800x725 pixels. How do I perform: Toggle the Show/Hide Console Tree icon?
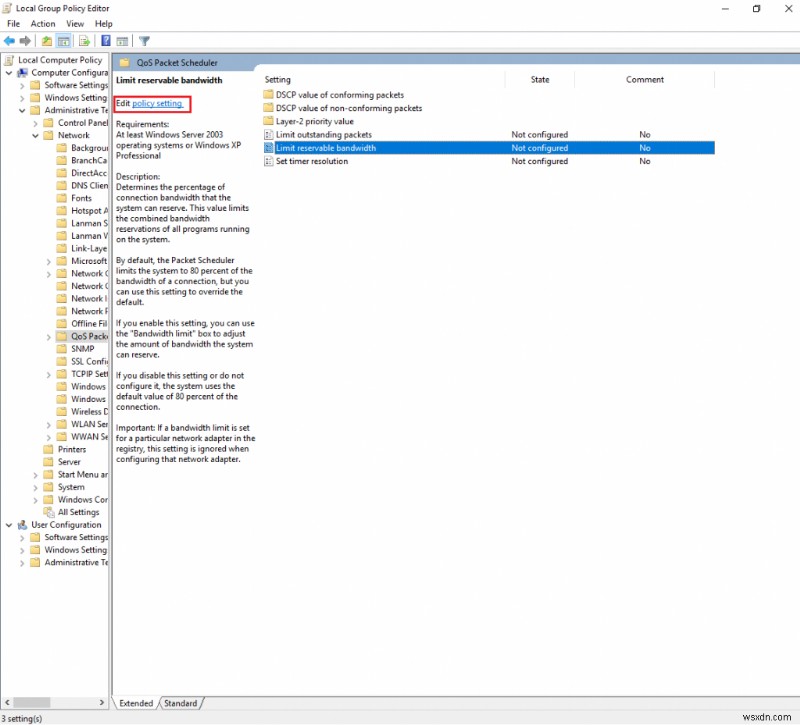click(x=62, y=41)
